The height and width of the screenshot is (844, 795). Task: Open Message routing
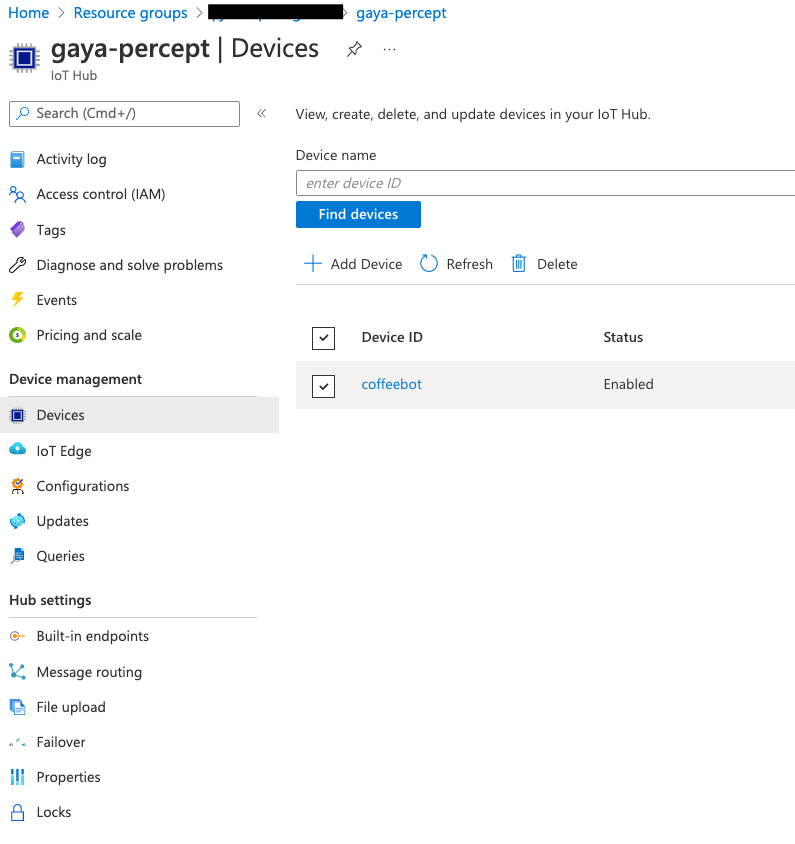[89, 672]
